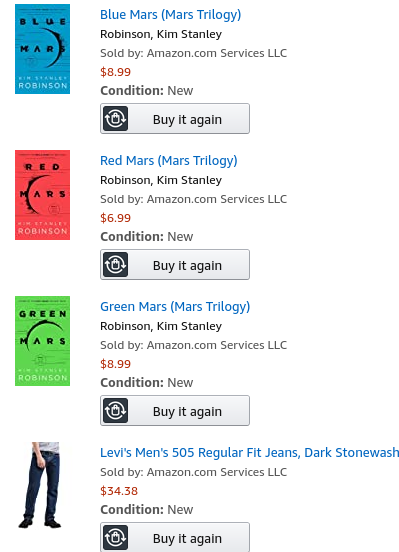Open the Blue Mars (Mars Trilogy) link
The height and width of the screenshot is (552, 399).
pos(170,15)
